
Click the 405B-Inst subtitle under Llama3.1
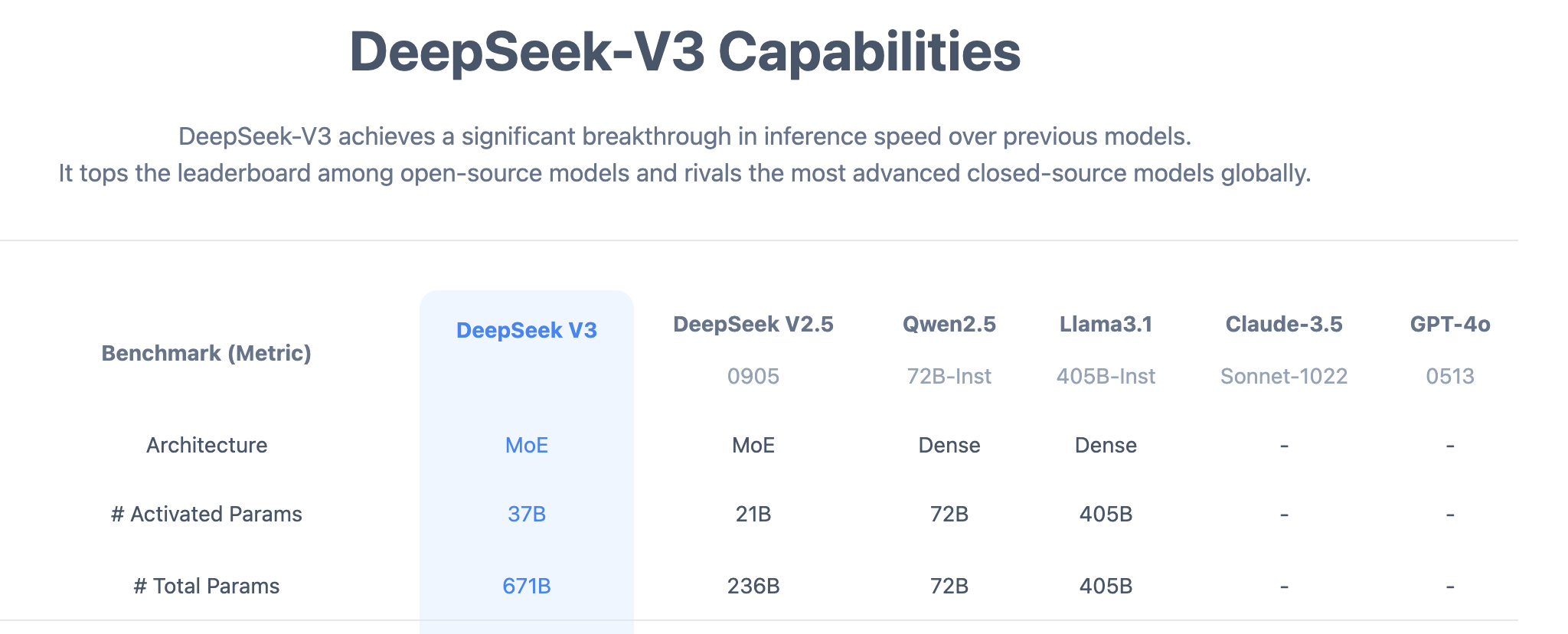tap(1106, 376)
